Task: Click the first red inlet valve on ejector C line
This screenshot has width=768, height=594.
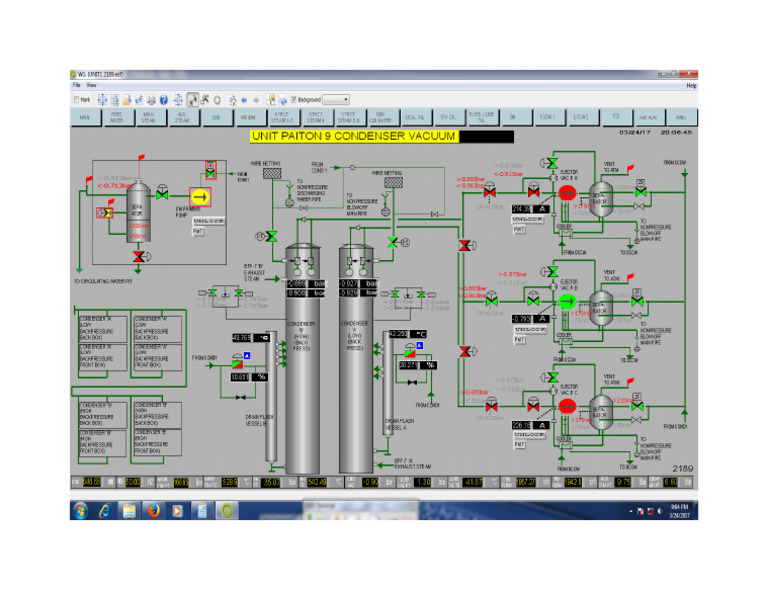Action: pos(491,404)
